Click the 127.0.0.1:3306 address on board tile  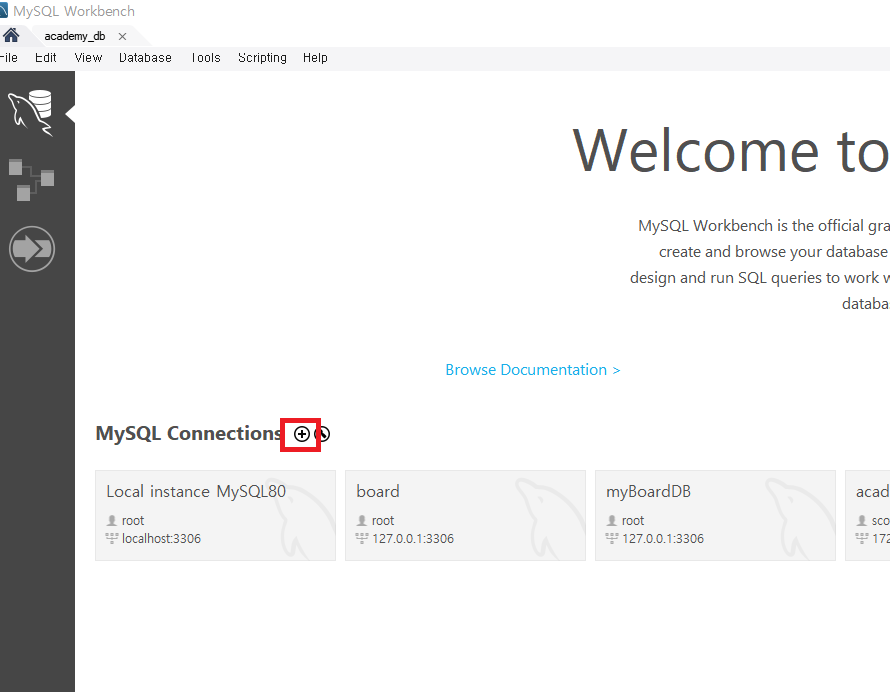(x=413, y=539)
